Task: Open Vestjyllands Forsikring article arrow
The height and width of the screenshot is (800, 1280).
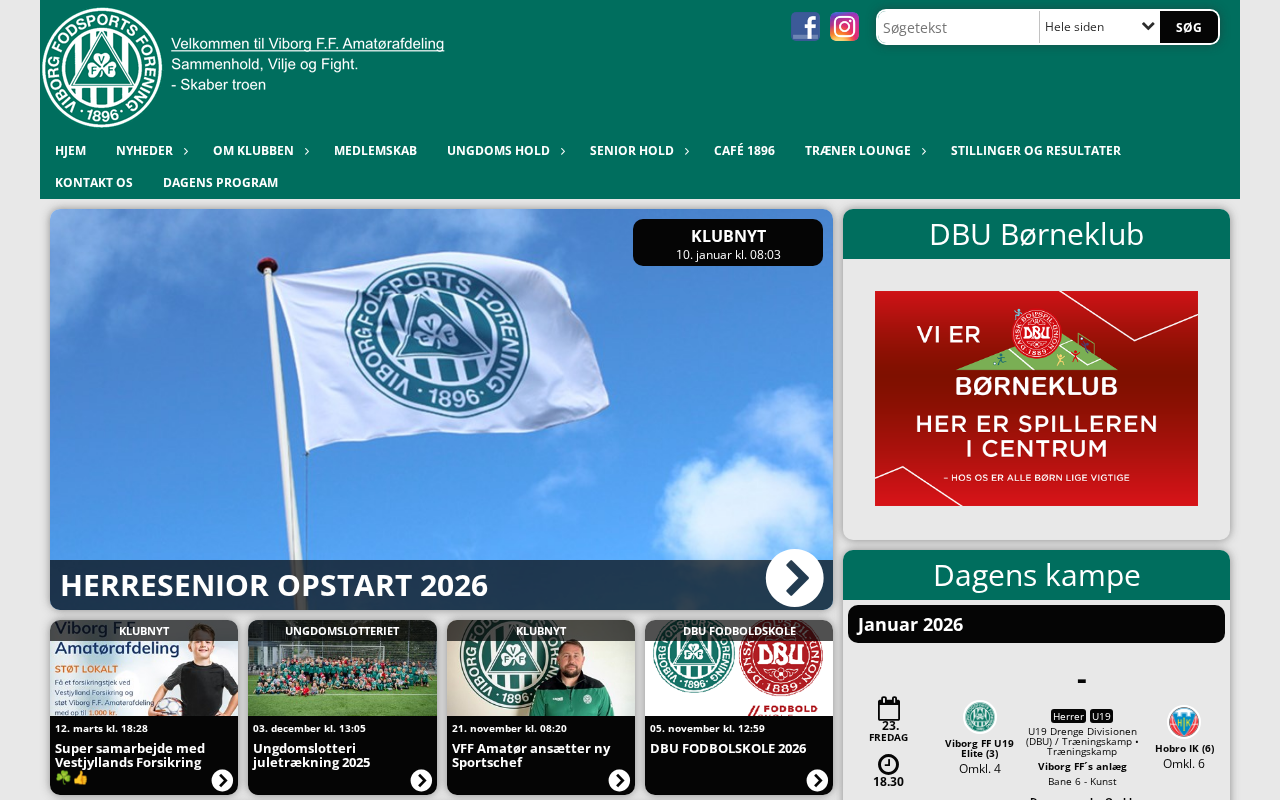Action: [x=222, y=780]
